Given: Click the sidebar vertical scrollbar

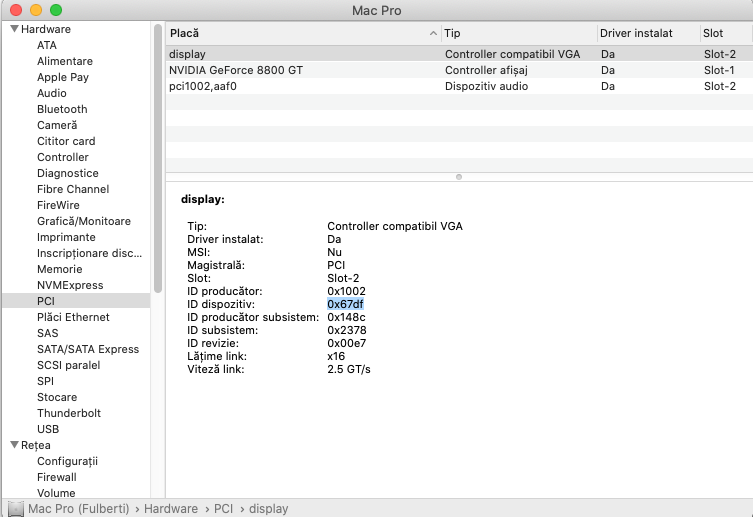Looking at the screenshot, I should pyautogui.click(x=158, y=158).
